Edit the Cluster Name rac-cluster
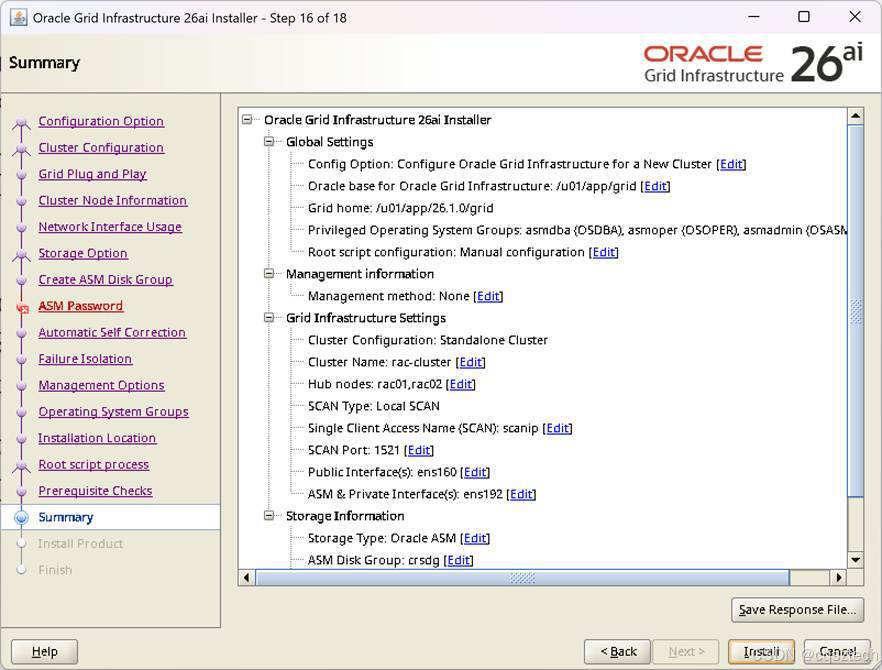The width and height of the screenshot is (882, 670). pyautogui.click(x=470, y=362)
